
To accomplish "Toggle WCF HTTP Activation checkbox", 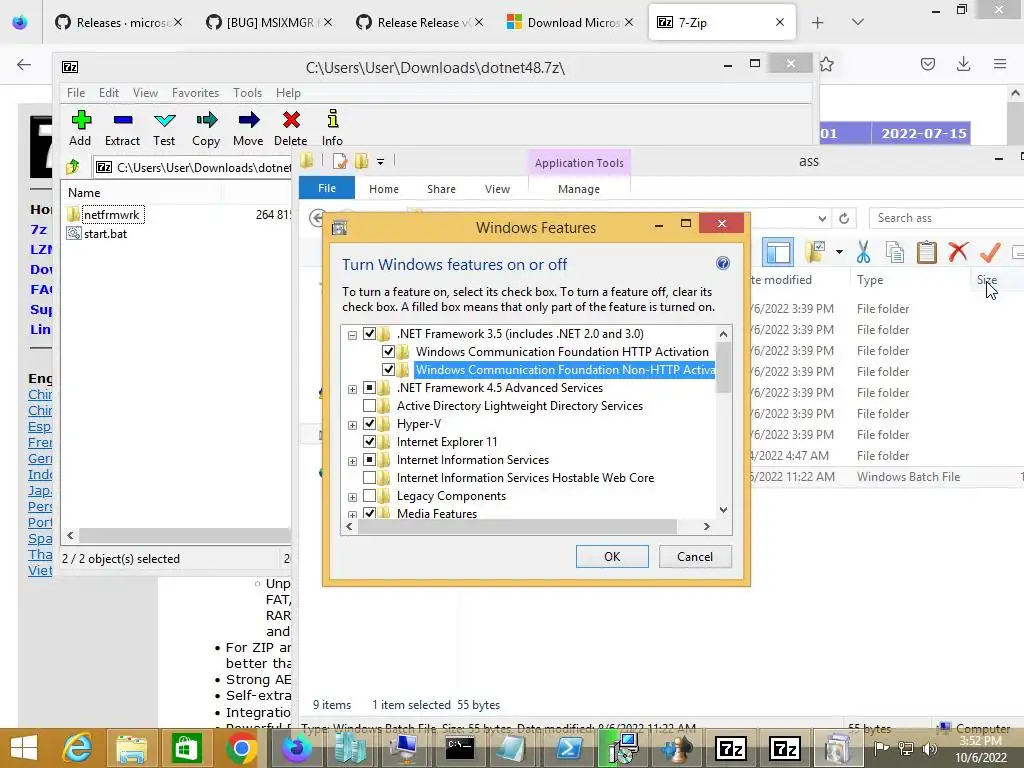I will point(389,352).
